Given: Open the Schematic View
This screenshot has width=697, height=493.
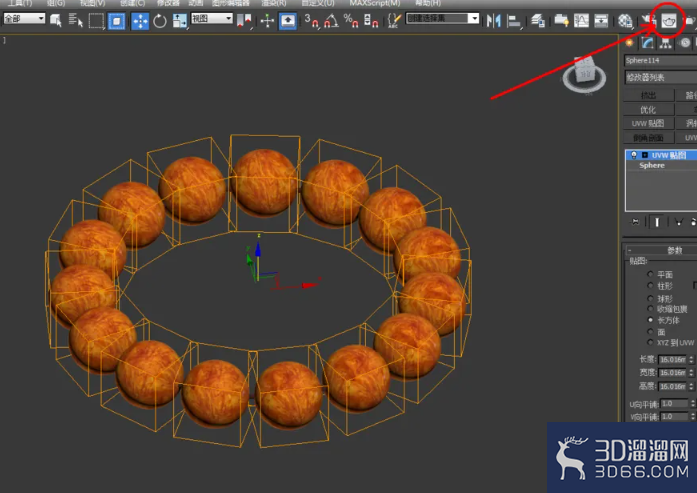Looking at the screenshot, I should coord(601,20).
